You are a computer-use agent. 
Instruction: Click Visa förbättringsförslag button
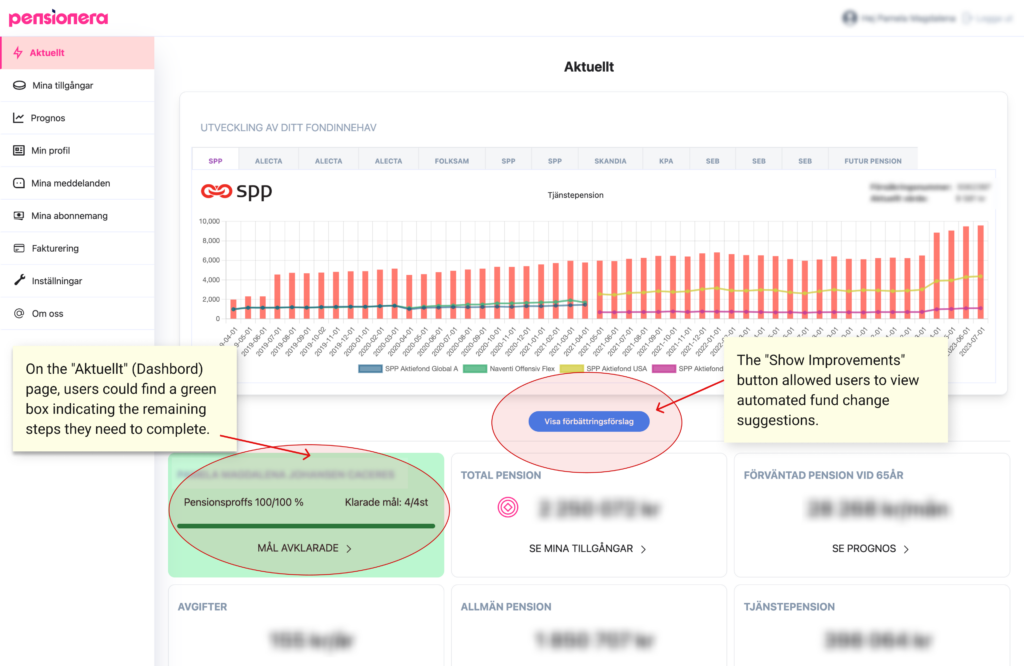589,421
